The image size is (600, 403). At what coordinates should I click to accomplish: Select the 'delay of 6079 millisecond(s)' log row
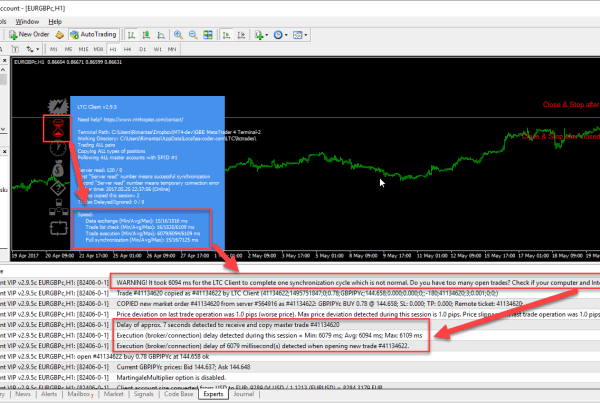pos(300,346)
